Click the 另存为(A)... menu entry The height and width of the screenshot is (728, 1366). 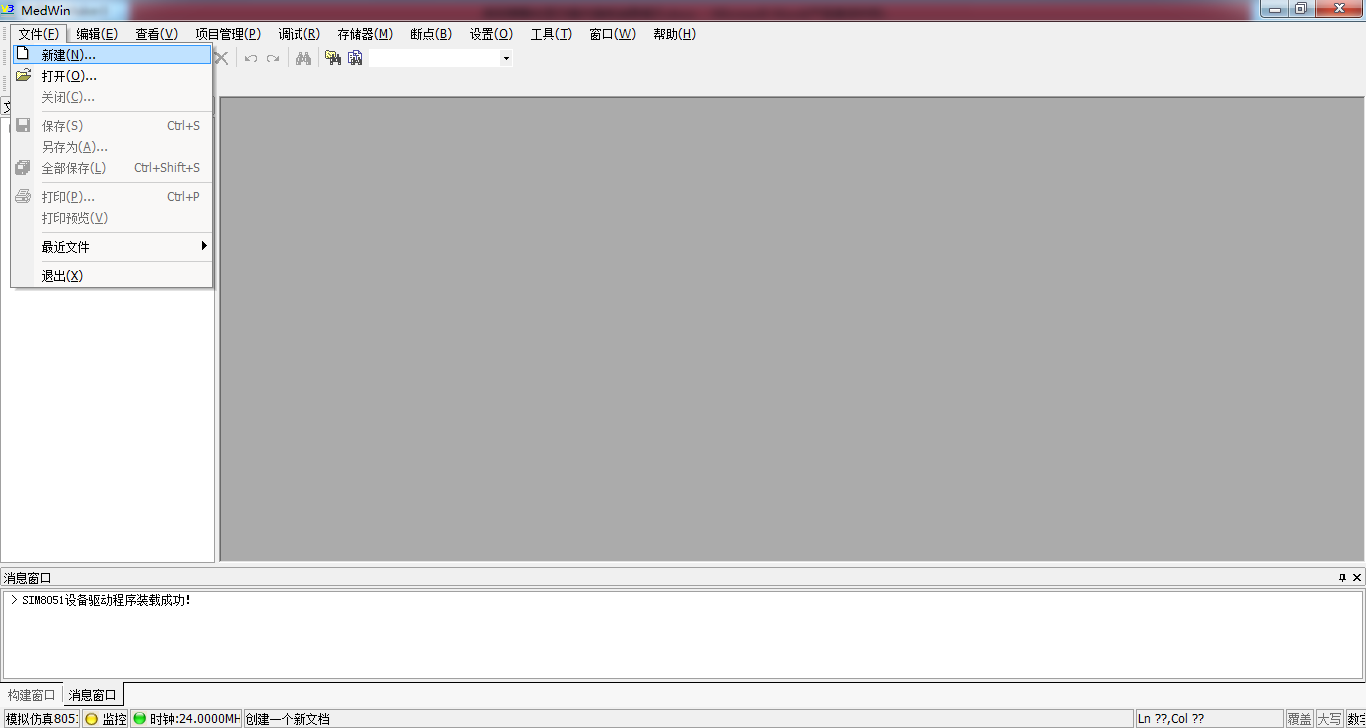pyautogui.click(x=112, y=147)
